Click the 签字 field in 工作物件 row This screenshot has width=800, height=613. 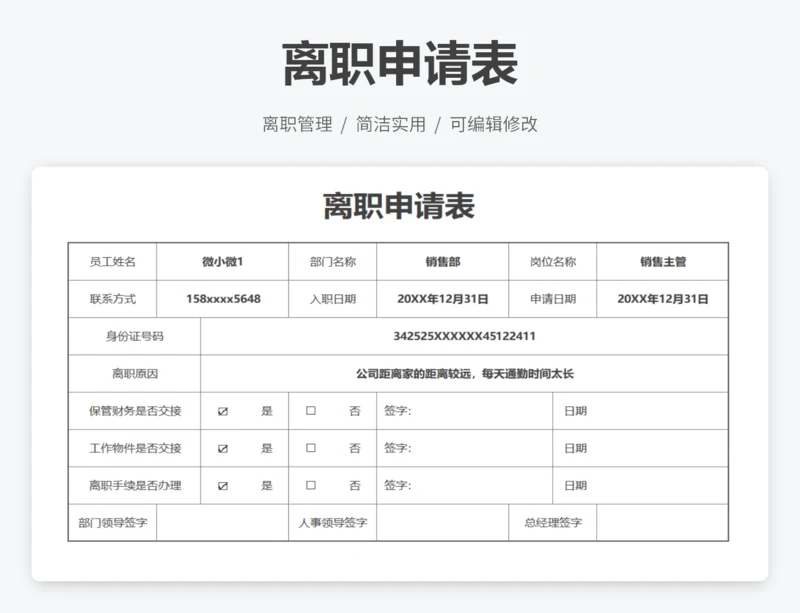[464, 448]
